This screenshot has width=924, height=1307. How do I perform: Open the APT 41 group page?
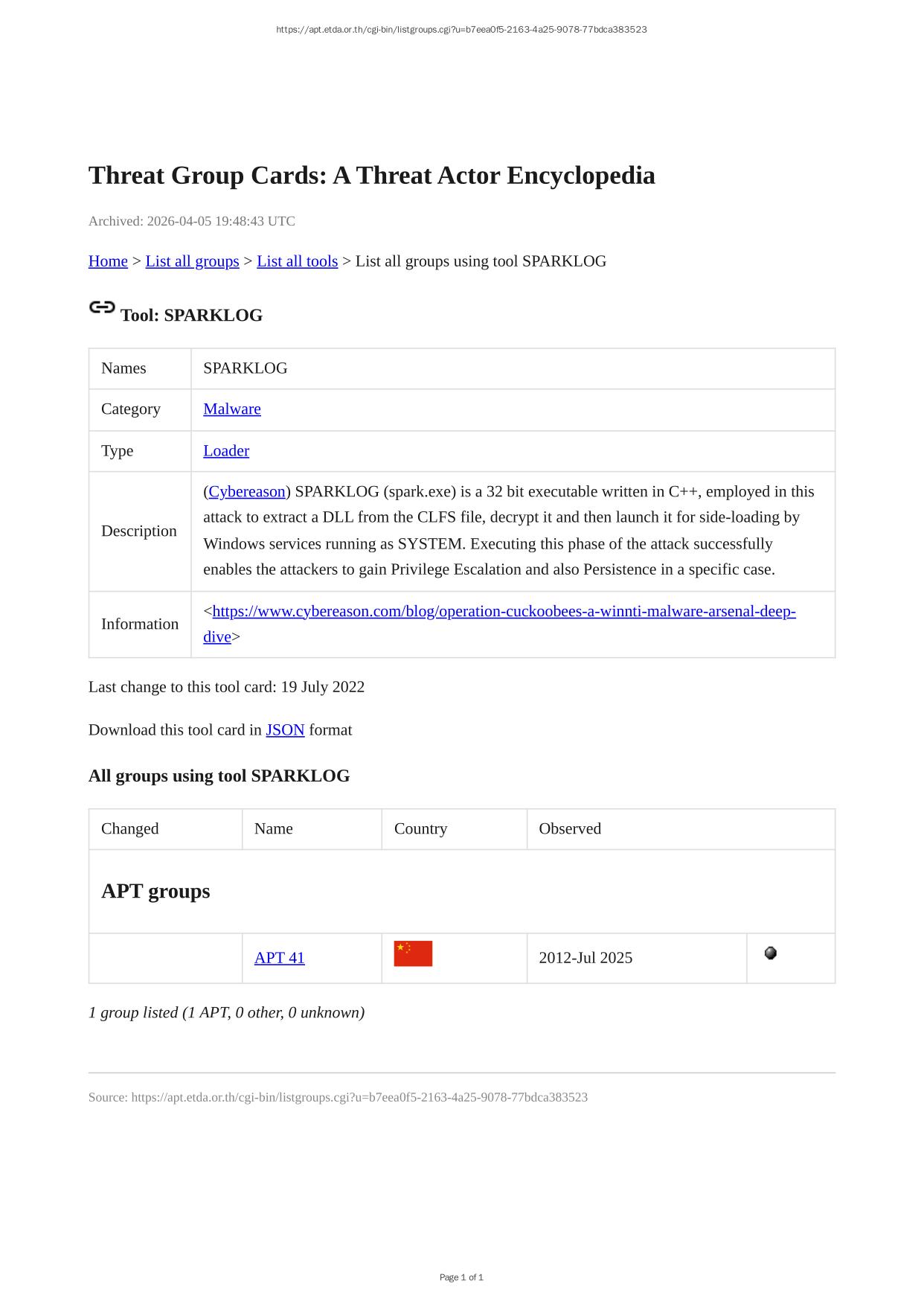tap(280, 958)
